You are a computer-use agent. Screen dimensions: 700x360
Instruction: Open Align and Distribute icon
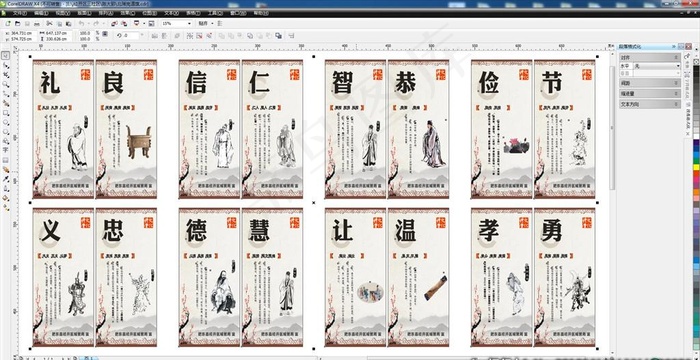tap(292, 35)
